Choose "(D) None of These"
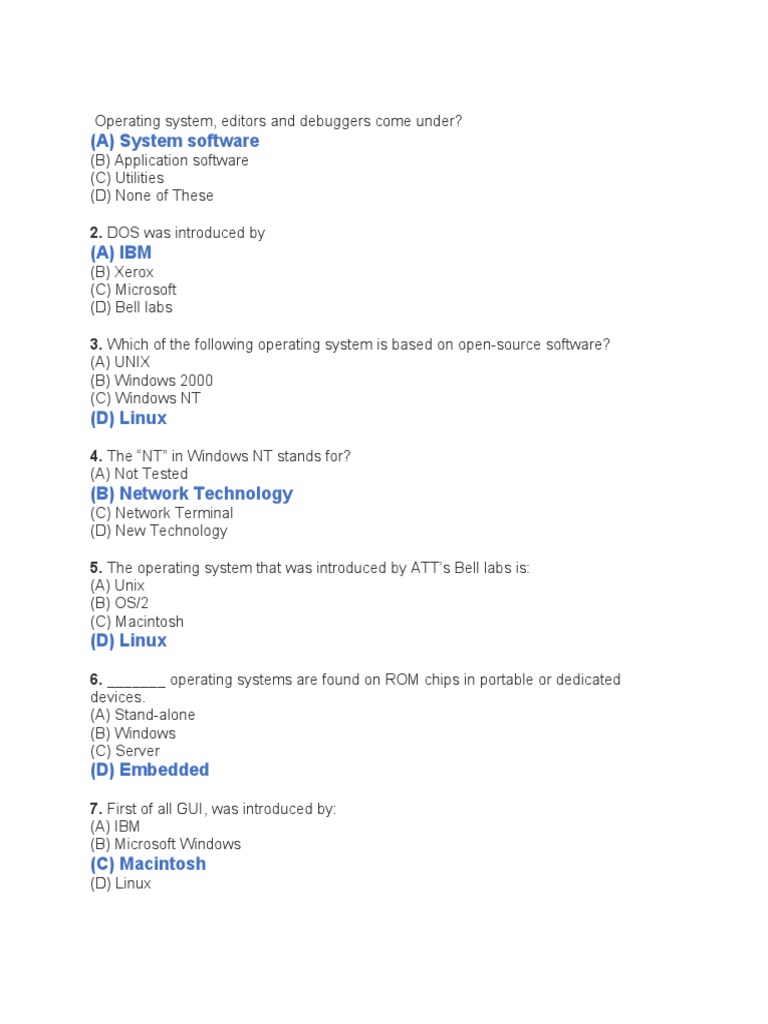The width and height of the screenshot is (768, 1024). tap(151, 195)
